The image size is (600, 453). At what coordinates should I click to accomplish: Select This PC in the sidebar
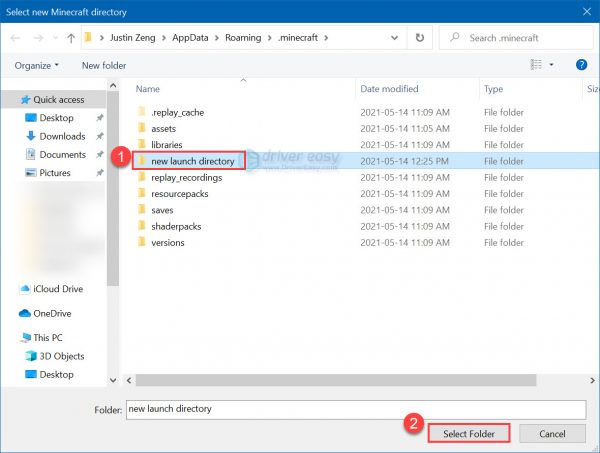[x=47, y=337]
